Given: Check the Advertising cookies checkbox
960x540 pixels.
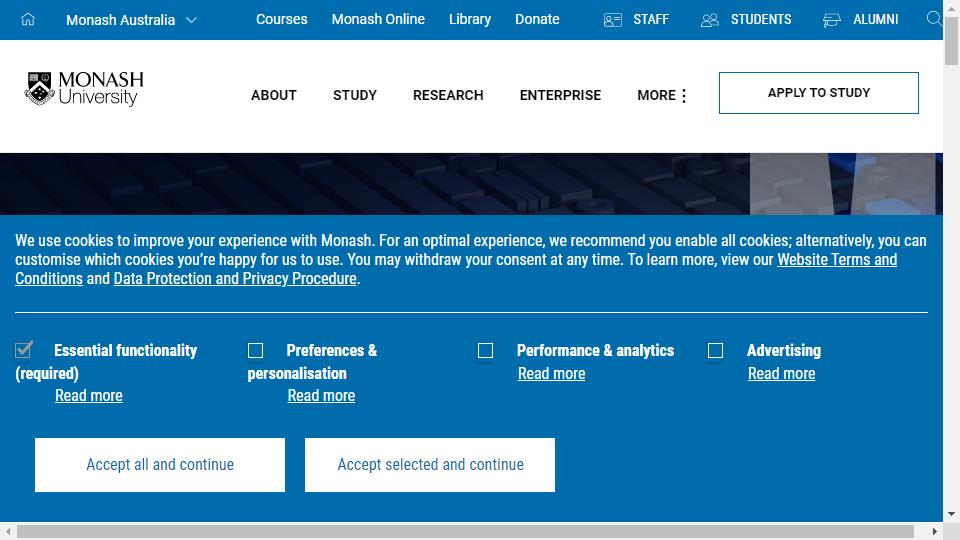Looking at the screenshot, I should point(715,350).
